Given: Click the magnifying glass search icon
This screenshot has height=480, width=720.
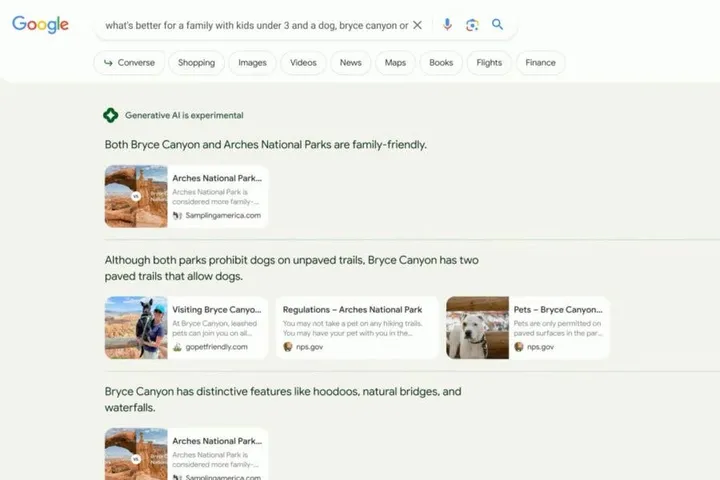Looking at the screenshot, I should pos(498,25).
